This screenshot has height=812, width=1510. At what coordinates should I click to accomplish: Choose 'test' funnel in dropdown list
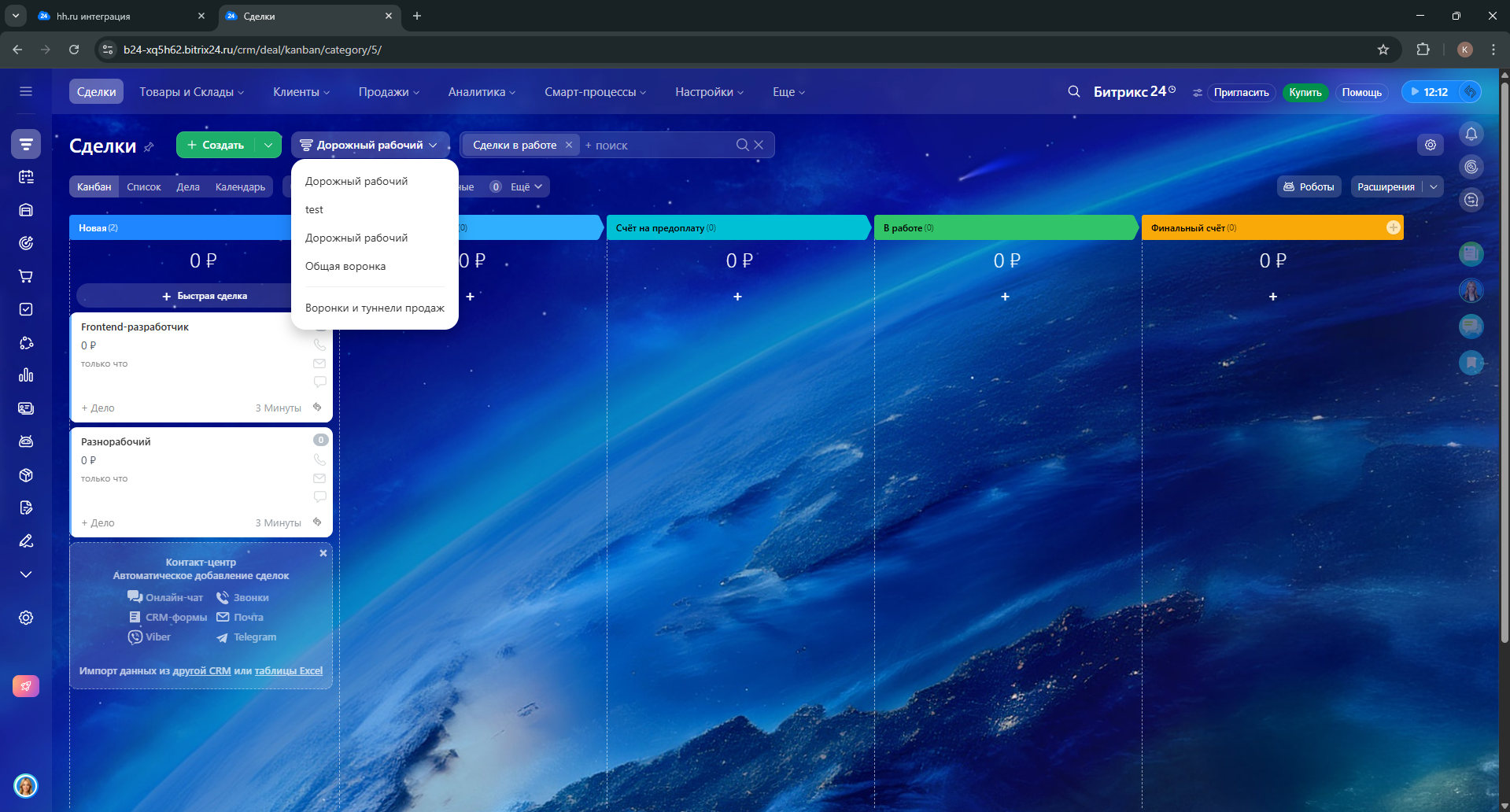pyautogui.click(x=314, y=209)
